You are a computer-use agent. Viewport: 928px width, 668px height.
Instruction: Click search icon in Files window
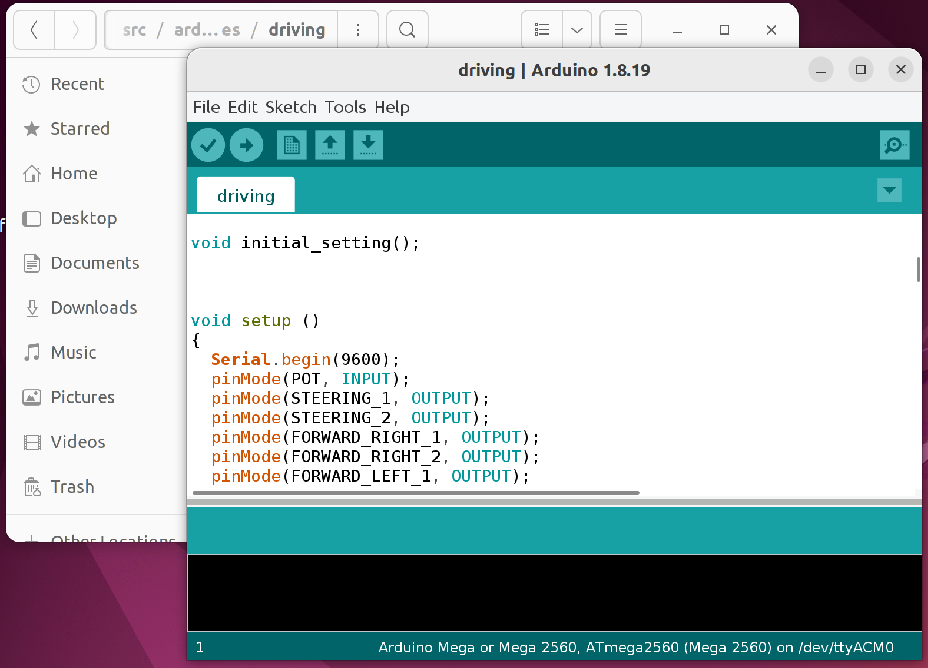click(407, 30)
